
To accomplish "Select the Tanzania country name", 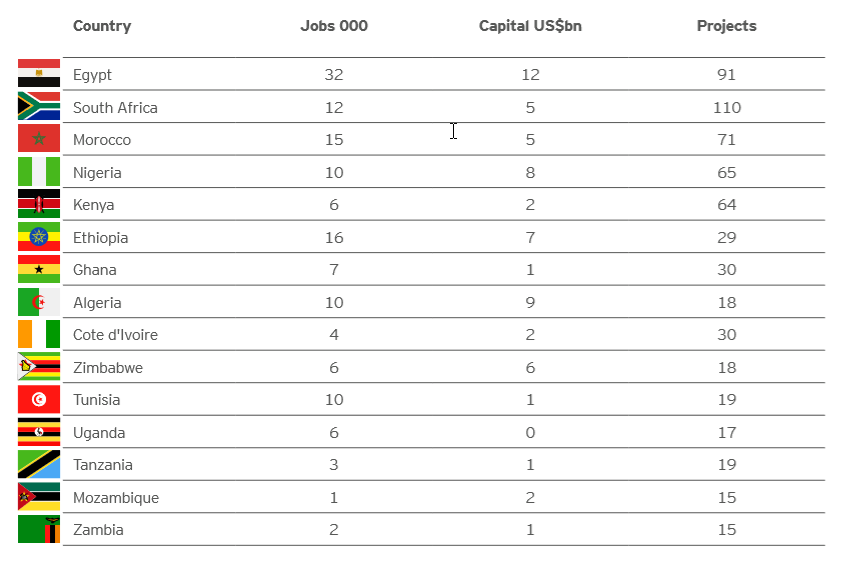I will [102, 465].
